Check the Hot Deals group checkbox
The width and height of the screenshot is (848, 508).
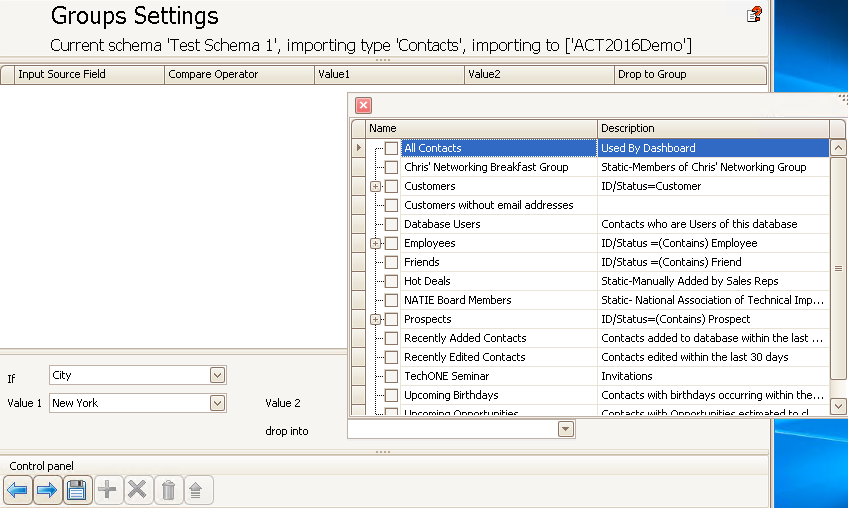tap(392, 281)
